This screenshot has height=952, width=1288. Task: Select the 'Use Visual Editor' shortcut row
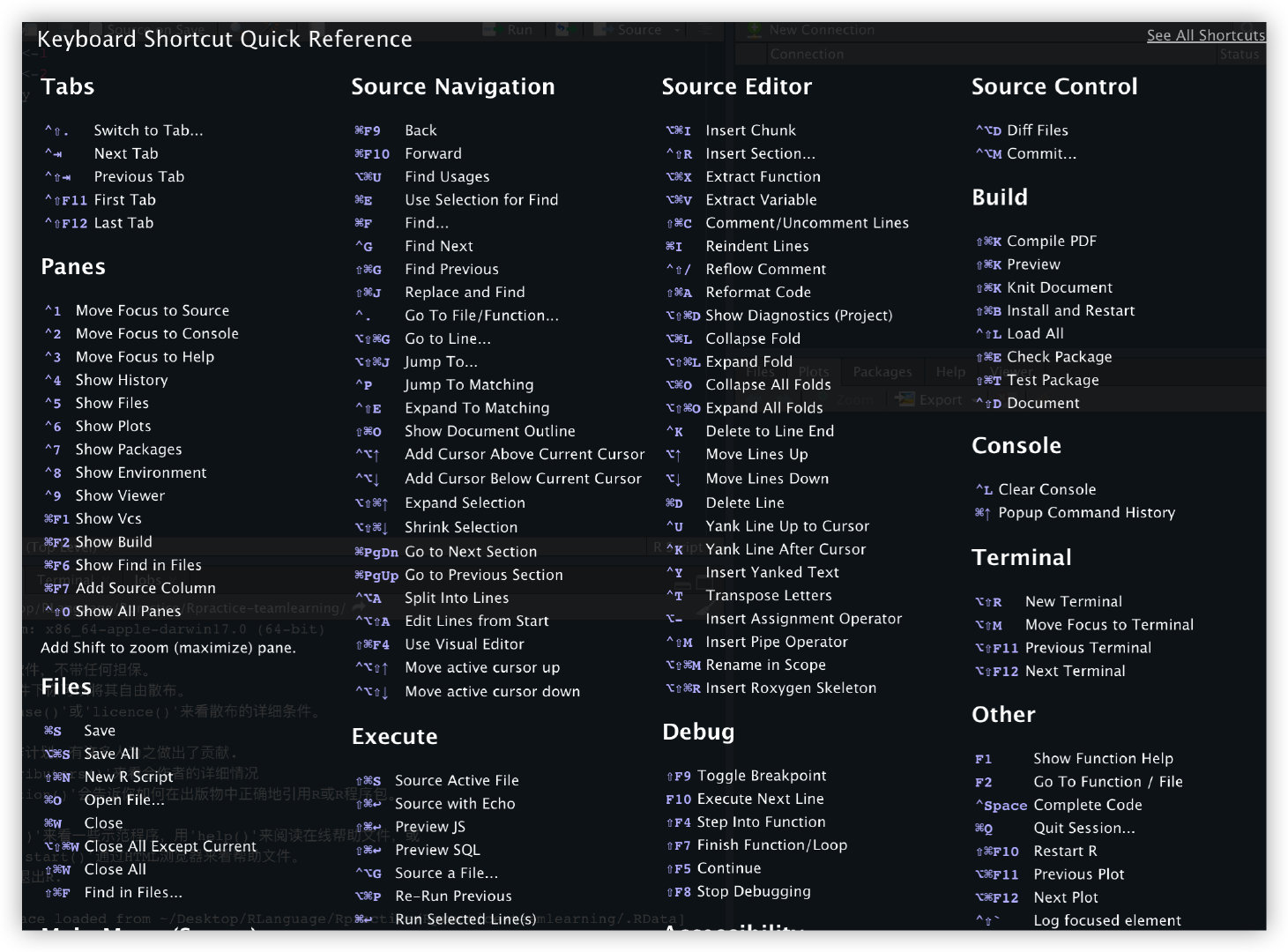(439, 644)
